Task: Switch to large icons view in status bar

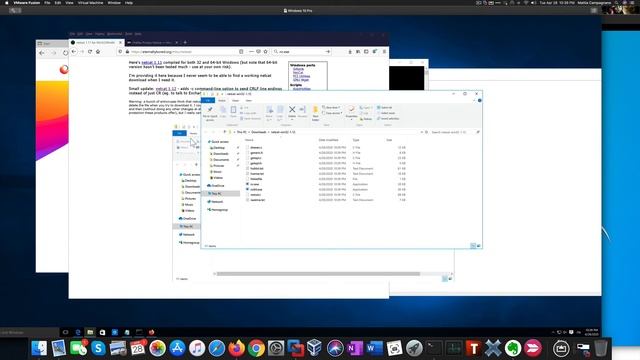Action: pos(478,246)
